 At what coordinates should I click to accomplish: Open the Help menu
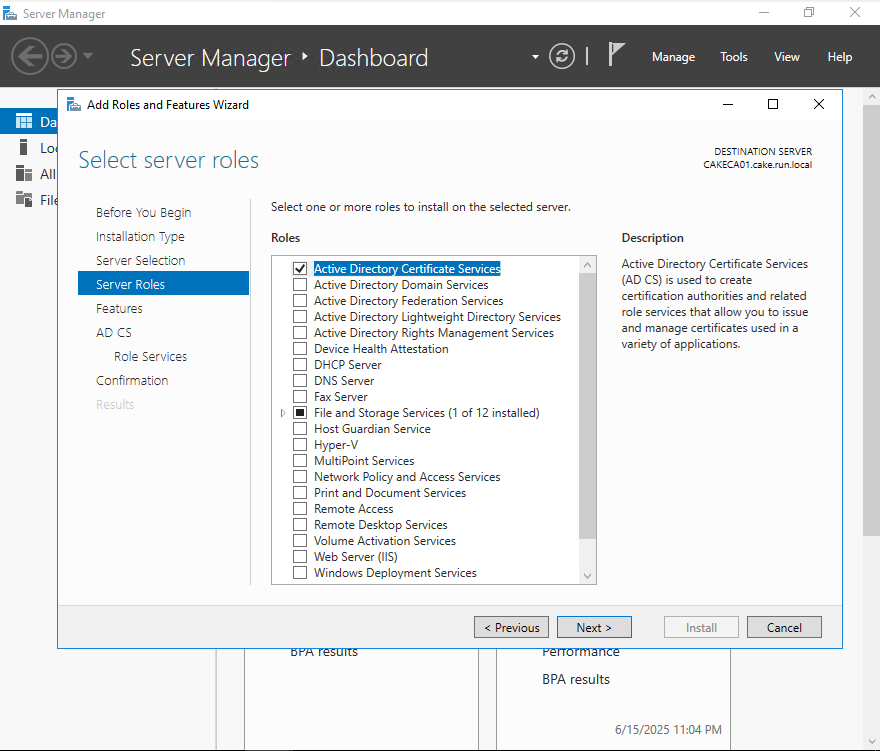pos(839,57)
